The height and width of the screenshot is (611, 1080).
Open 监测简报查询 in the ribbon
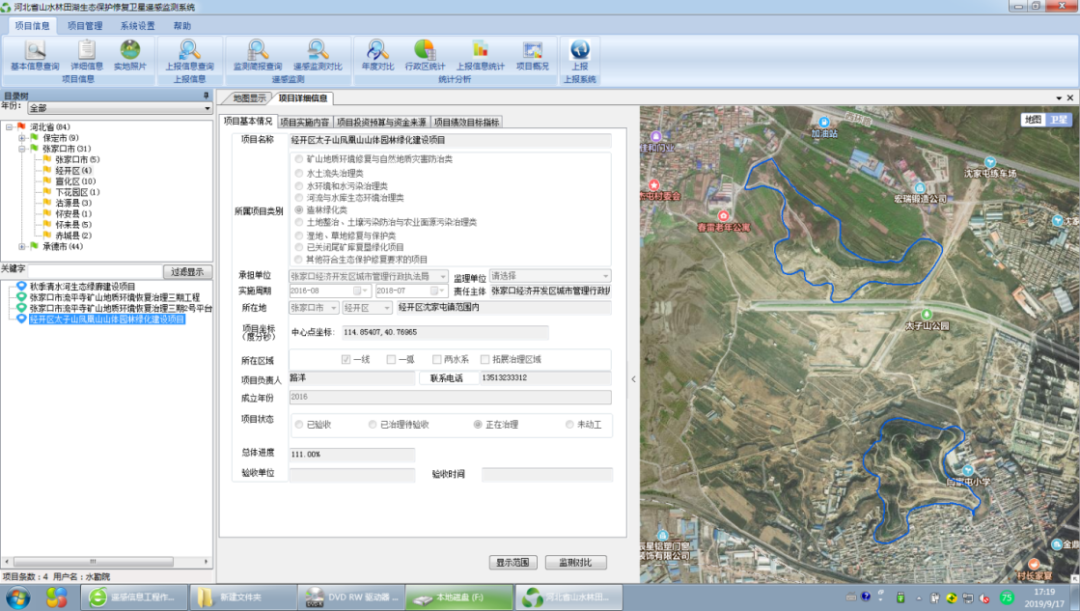(258, 55)
